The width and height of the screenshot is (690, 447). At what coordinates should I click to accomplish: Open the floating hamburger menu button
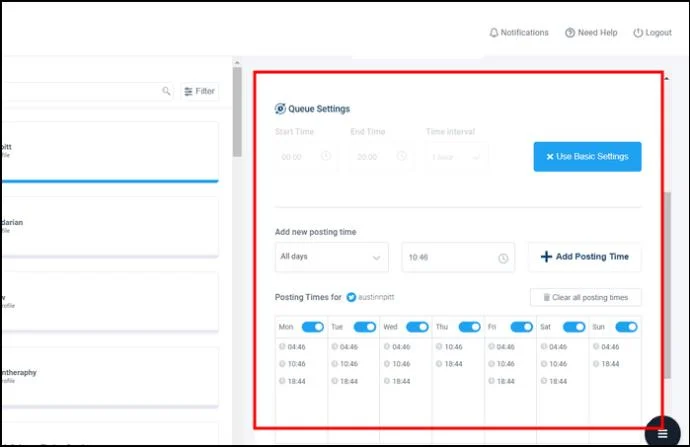(x=662, y=433)
